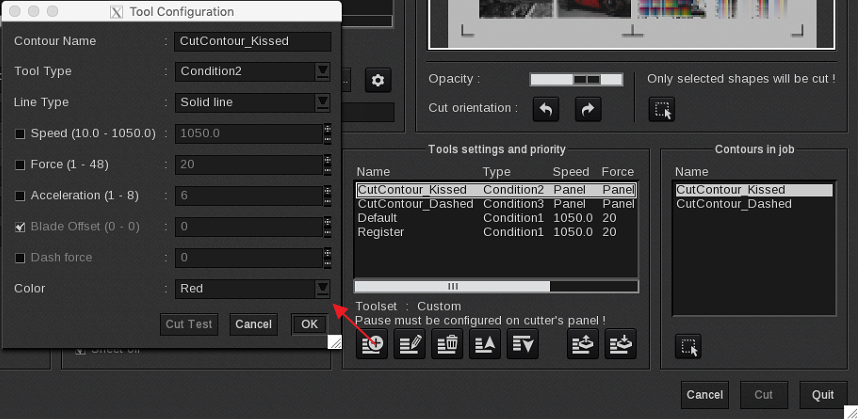
Task: Rotate cut orientation clockwise
Action: (588, 110)
